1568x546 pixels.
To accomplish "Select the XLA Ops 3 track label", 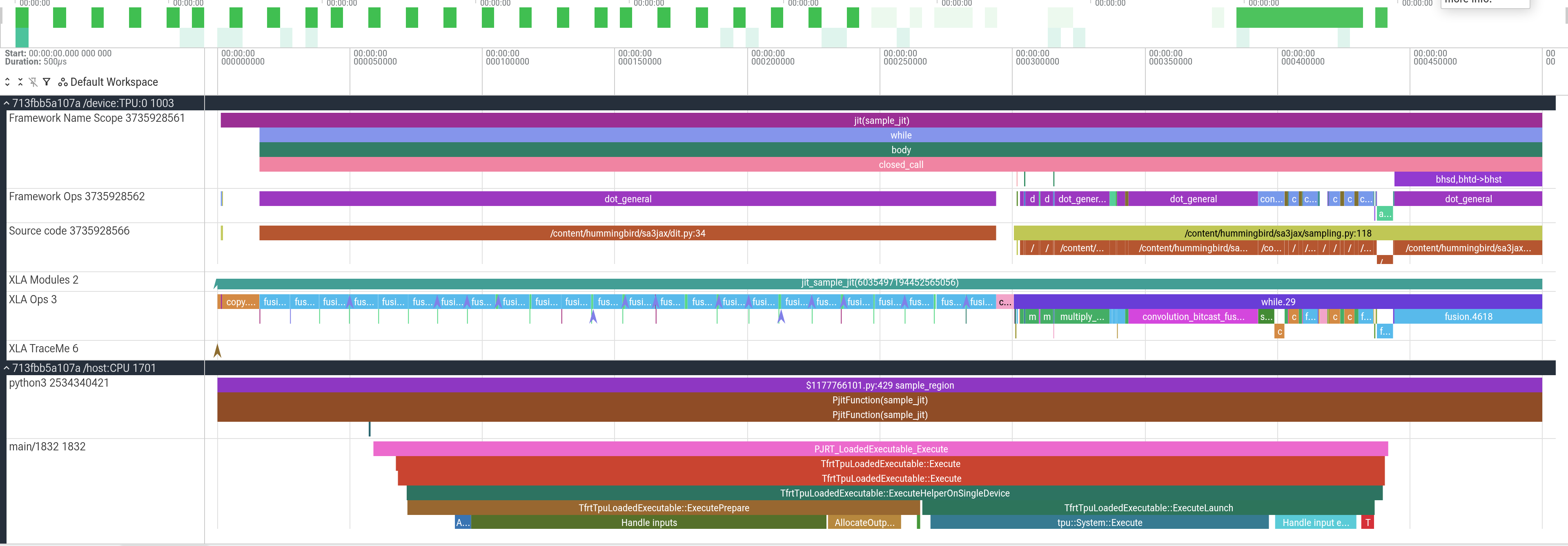I will pos(33,299).
